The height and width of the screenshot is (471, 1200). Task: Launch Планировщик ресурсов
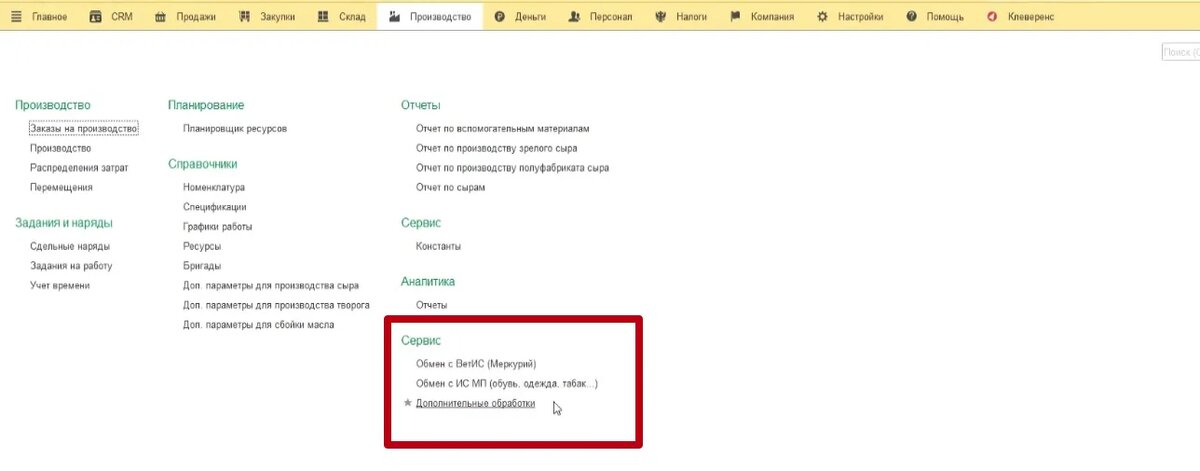[235, 128]
